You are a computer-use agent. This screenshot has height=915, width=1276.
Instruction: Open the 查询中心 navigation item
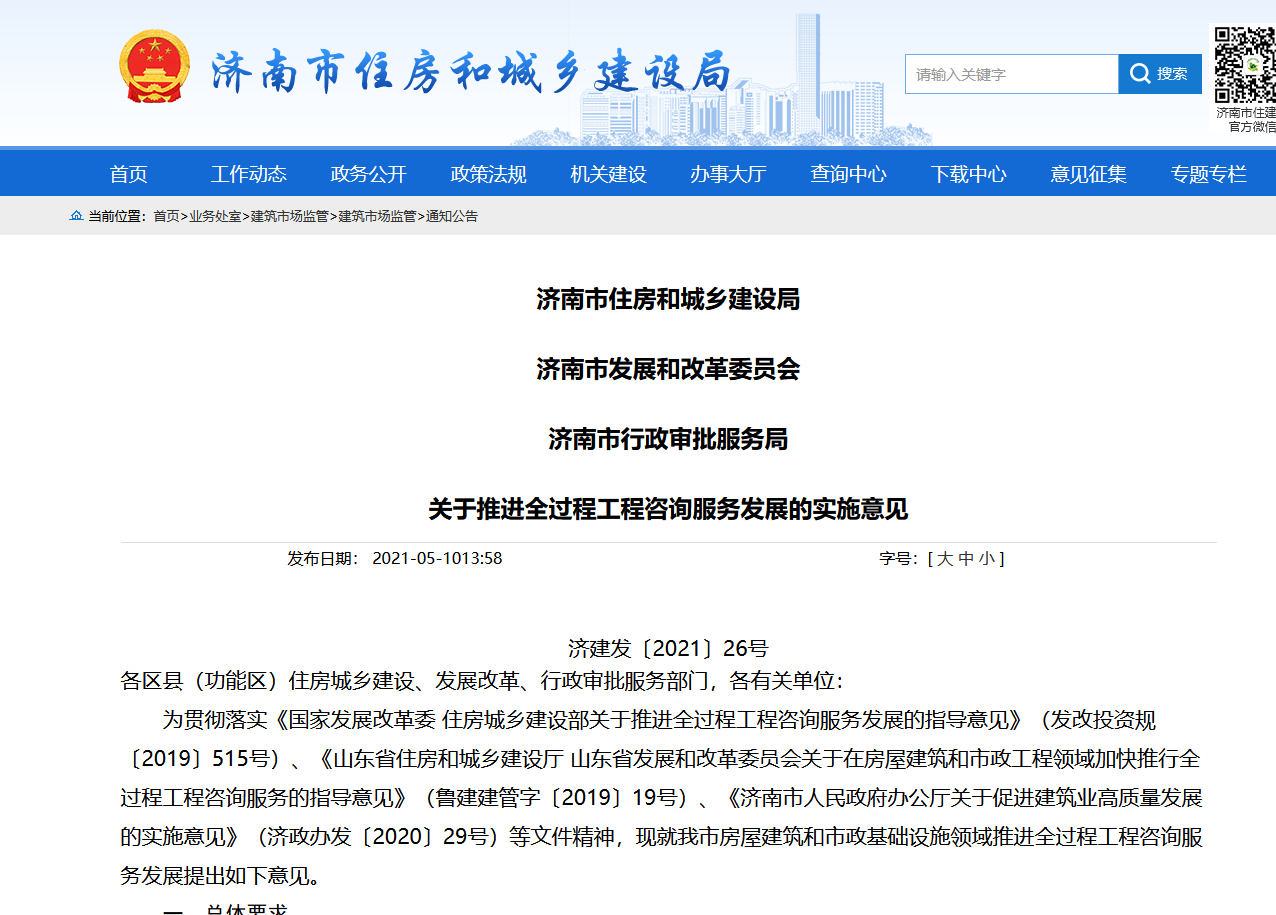[848, 174]
